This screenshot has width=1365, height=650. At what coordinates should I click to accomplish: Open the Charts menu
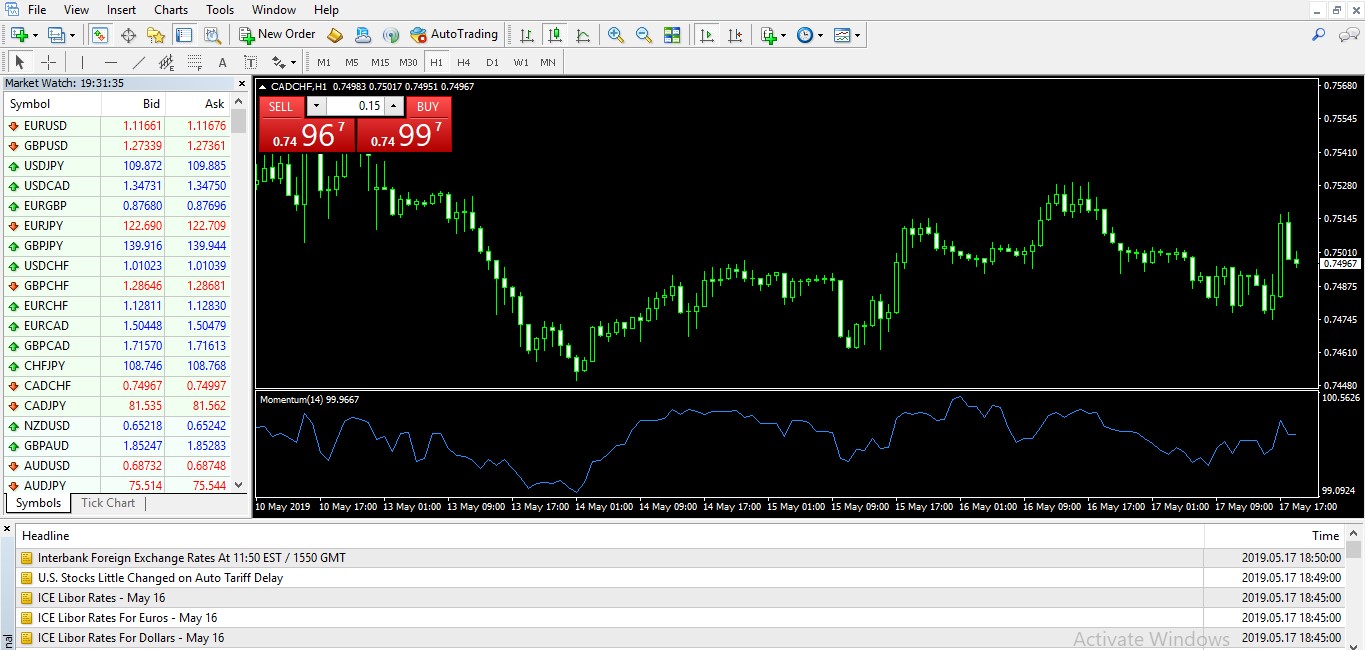coord(171,10)
